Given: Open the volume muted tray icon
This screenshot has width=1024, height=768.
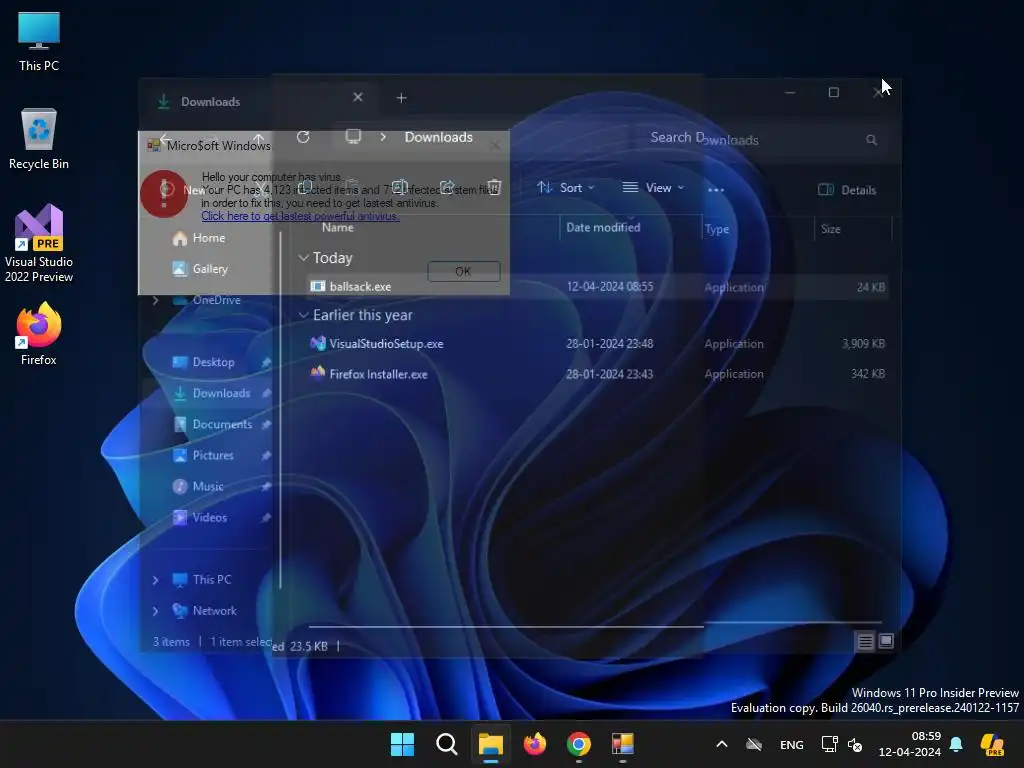Looking at the screenshot, I should (855, 744).
